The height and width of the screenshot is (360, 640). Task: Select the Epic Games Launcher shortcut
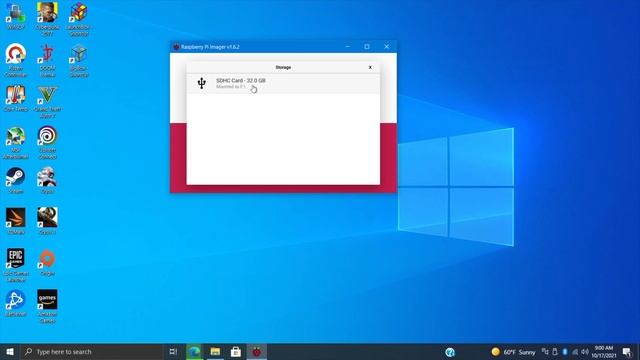click(x=16, y=265)
